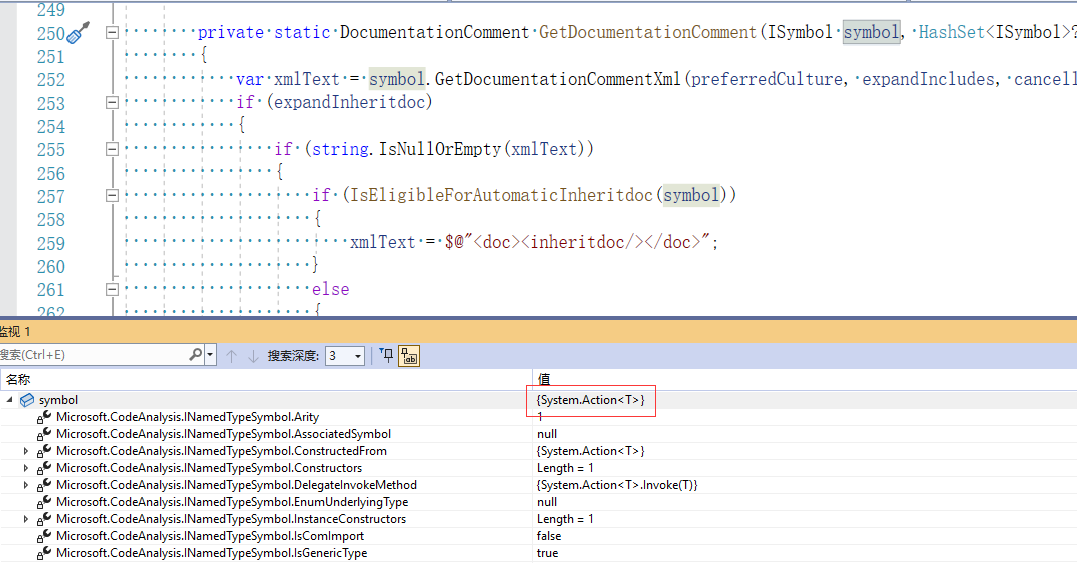Viewport: 1077px width, 563px height.
Task: Click the 值 column header
Action: [x=544, y=380]
